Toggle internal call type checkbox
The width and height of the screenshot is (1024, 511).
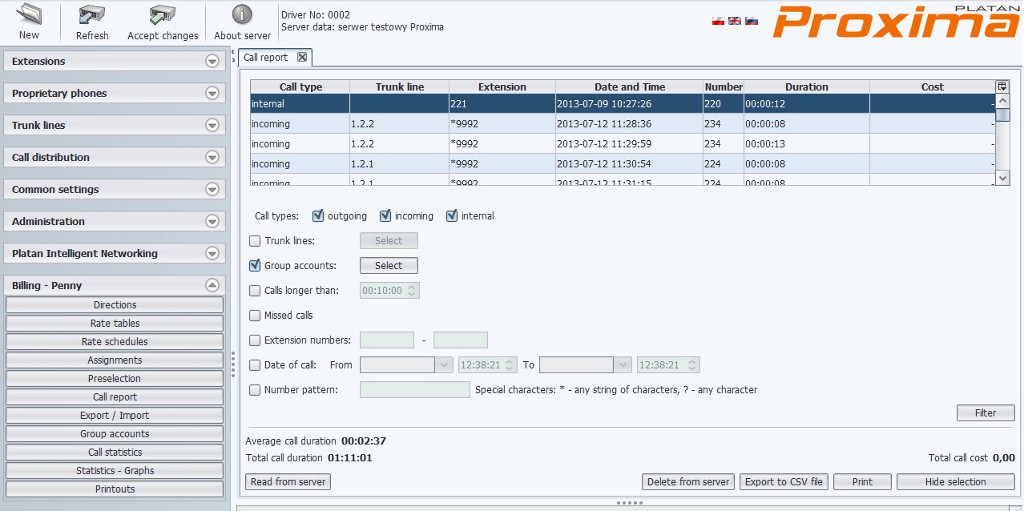click(452, 216)
